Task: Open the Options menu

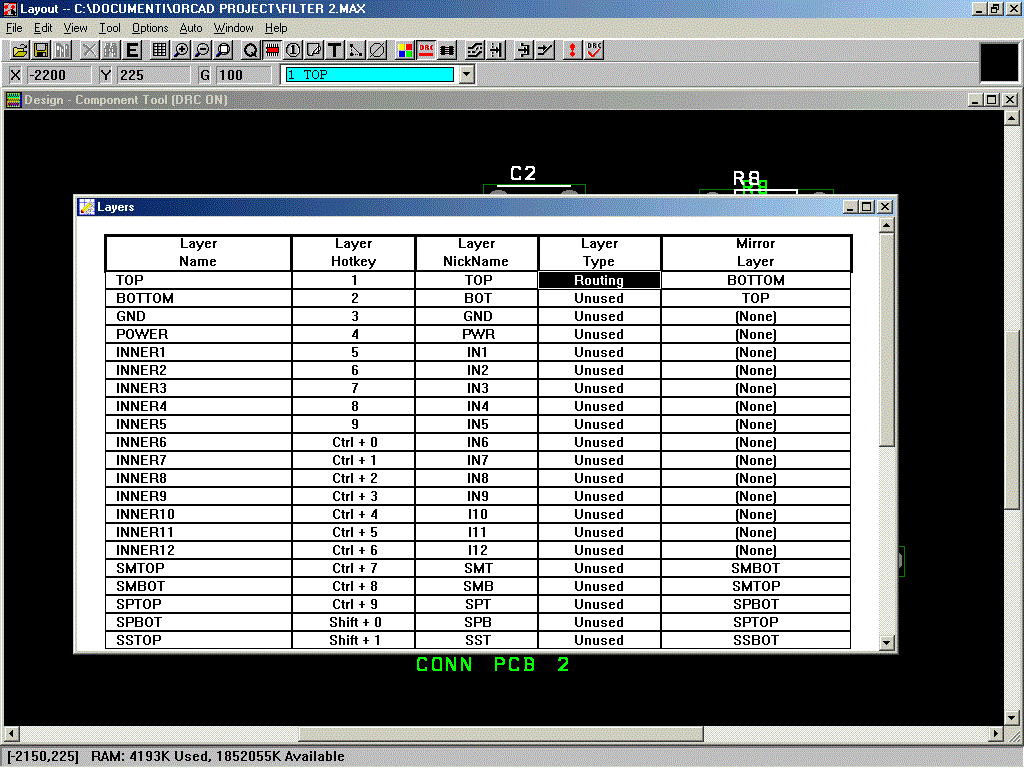Action: pyautogui.click(x=150, y=28)
